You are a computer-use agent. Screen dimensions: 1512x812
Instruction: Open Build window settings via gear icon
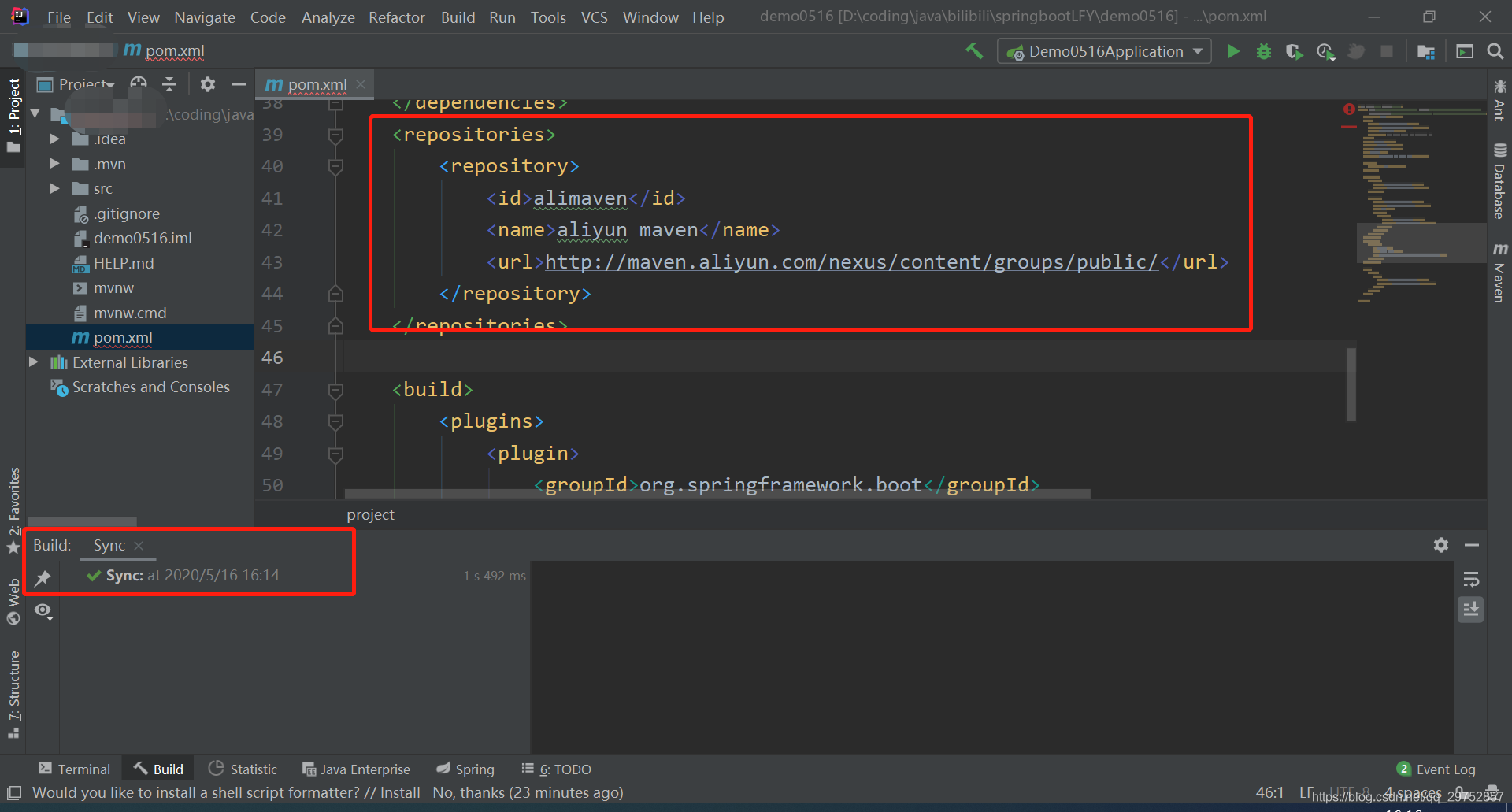(1441, 544)
